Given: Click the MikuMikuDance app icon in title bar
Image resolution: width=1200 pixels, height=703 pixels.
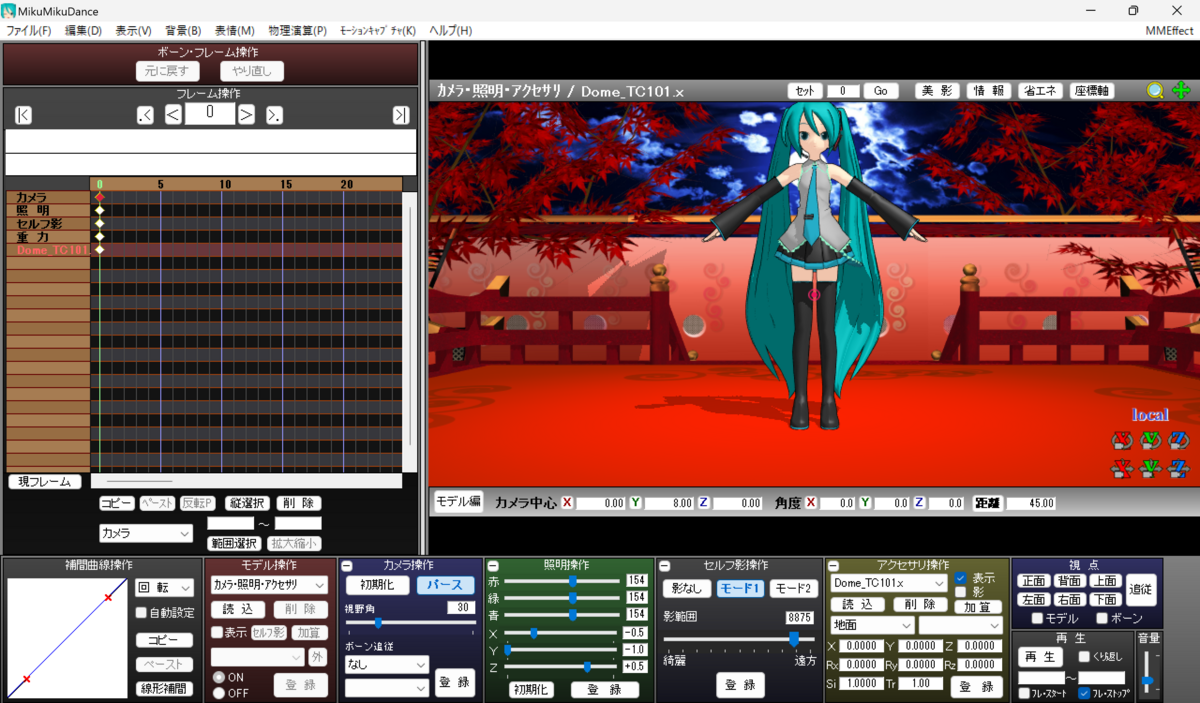Looking at the screenshot, I should point(9,11).
